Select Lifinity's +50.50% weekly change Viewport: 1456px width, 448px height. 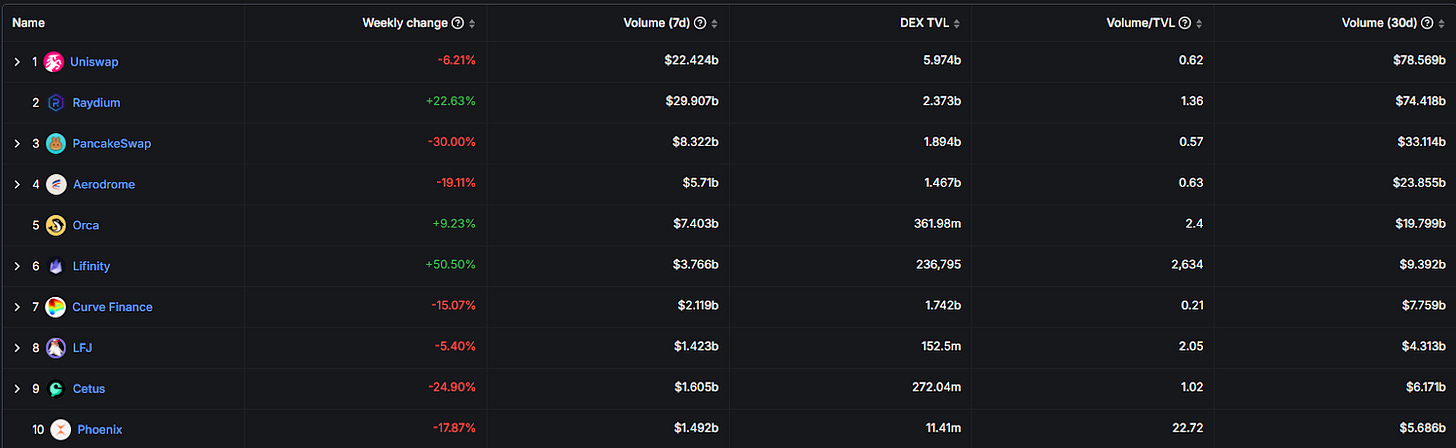(x=450, y=267)
